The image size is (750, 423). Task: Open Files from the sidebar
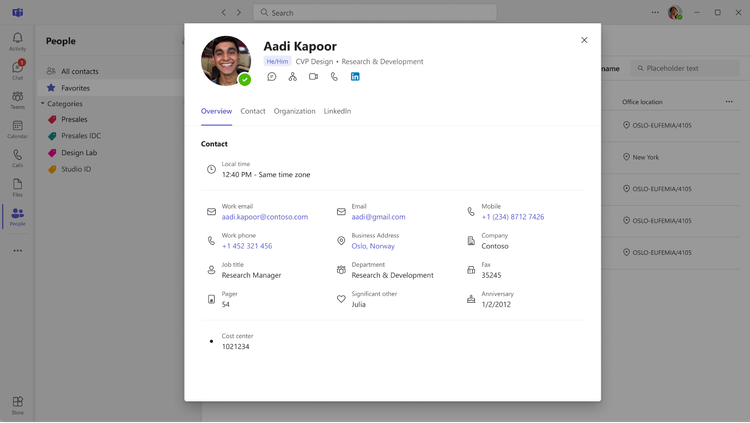[x=18, y=188]
